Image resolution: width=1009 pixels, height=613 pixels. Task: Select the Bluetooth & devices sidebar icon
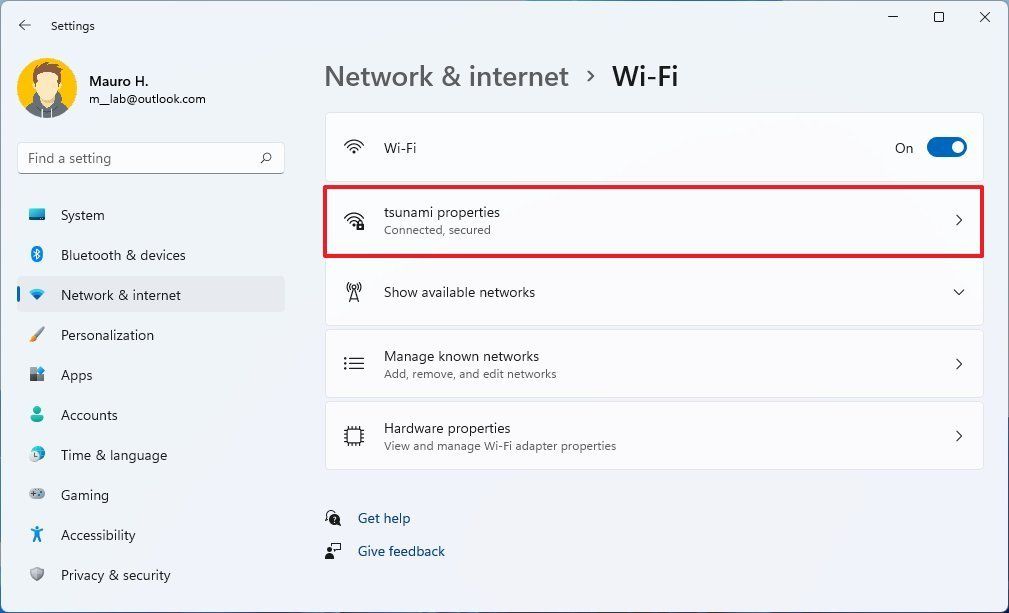37,255
